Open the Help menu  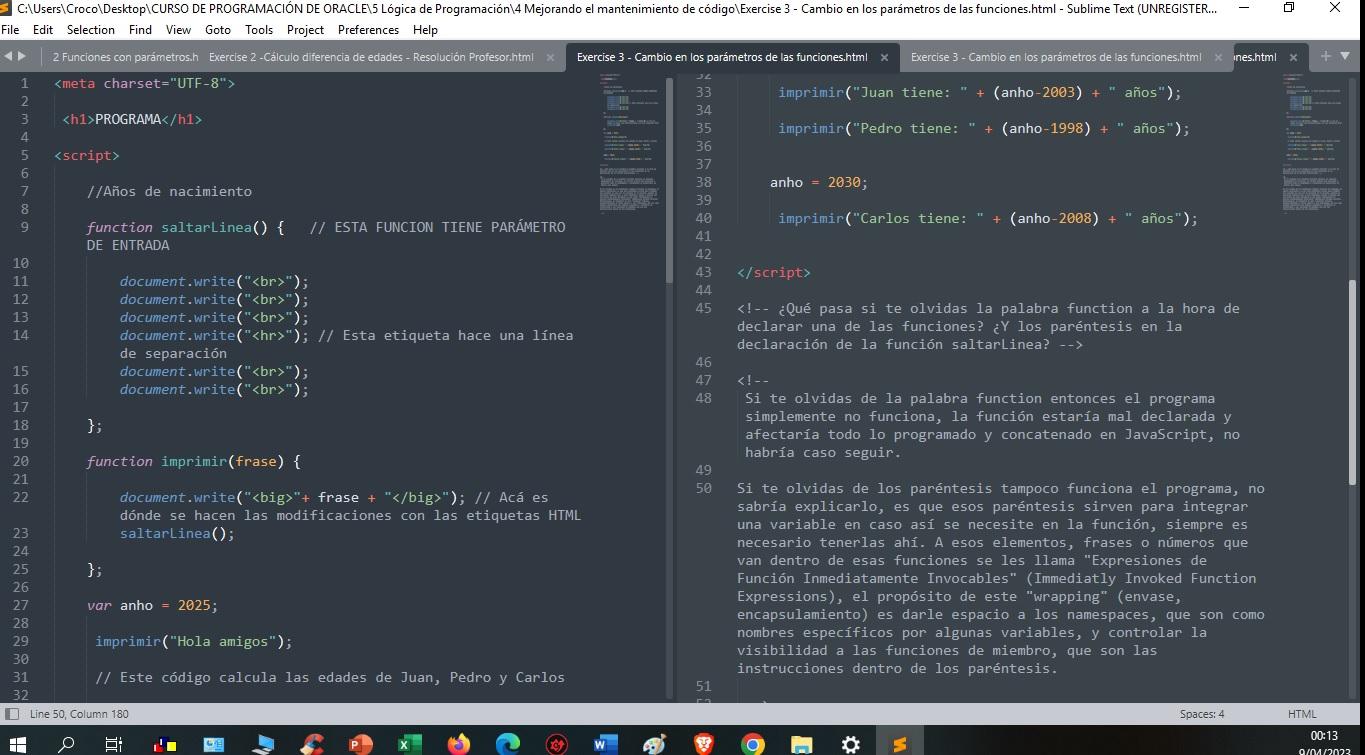click(425, 30)
